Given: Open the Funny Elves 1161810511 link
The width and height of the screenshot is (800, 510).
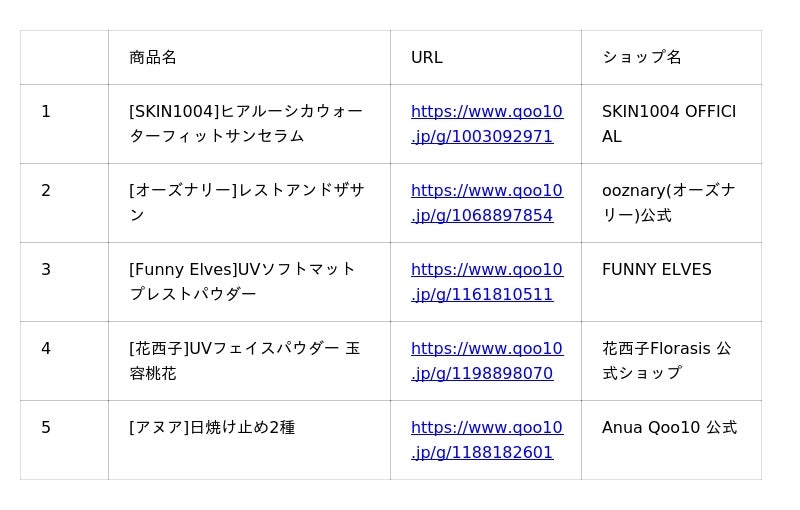Looking at the screenshot, I should click(x=487, y=282).
